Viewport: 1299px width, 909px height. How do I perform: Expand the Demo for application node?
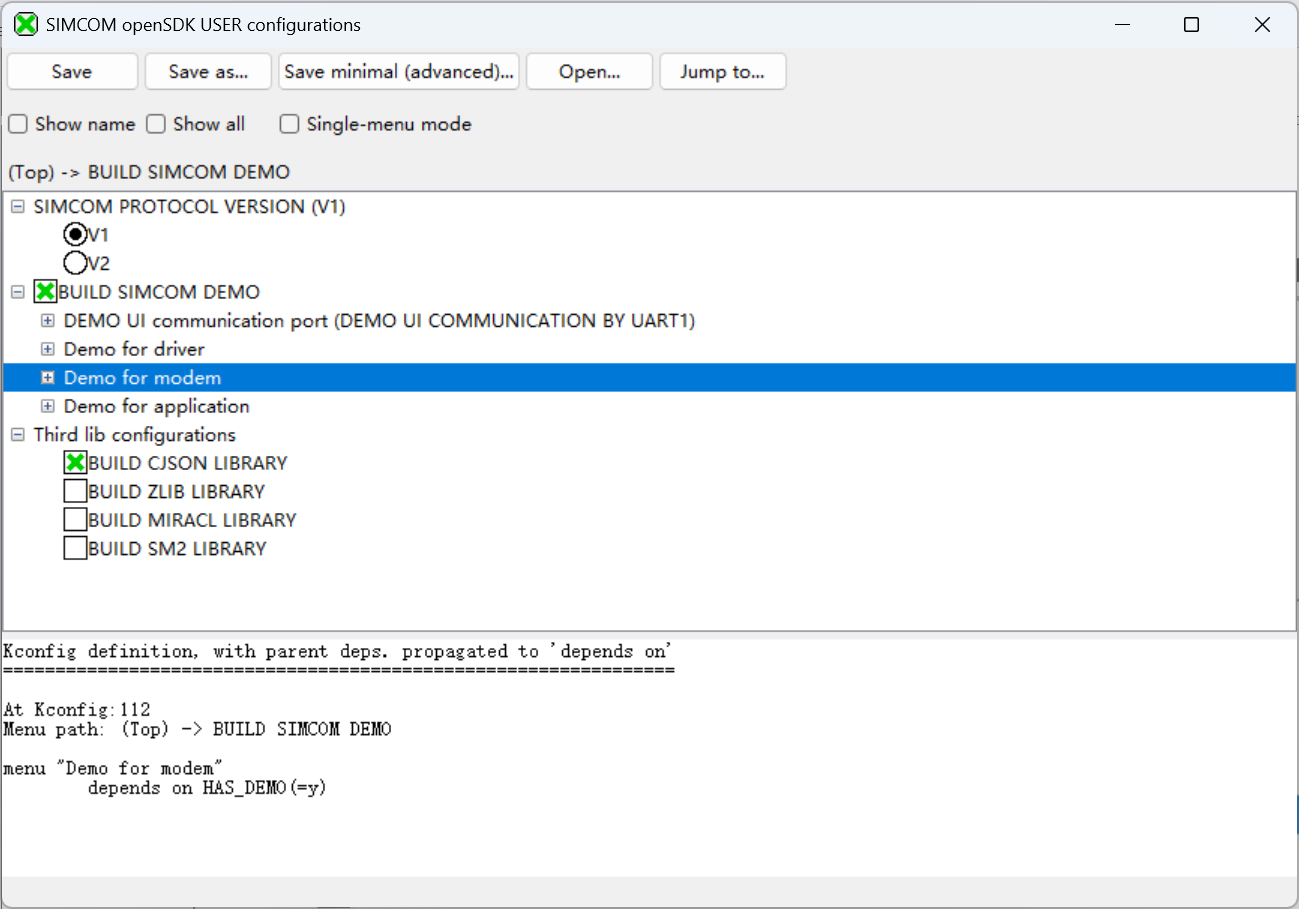[47, 406]
